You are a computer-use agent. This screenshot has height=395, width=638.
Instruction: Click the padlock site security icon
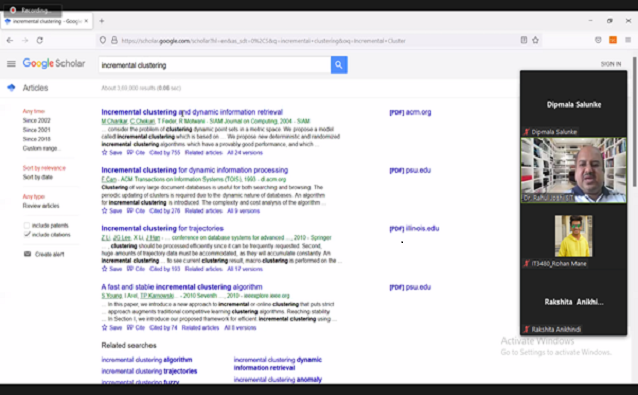pos(114,40)
